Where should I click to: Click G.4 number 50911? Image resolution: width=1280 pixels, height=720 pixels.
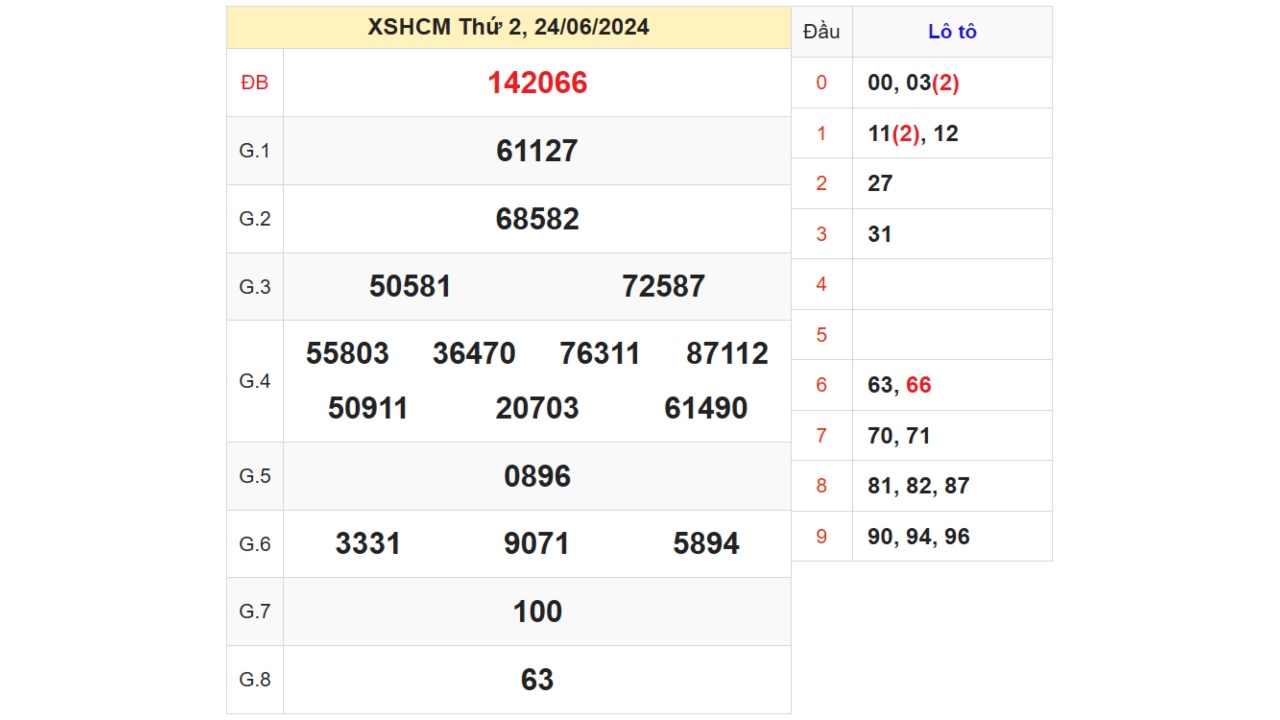368,409
